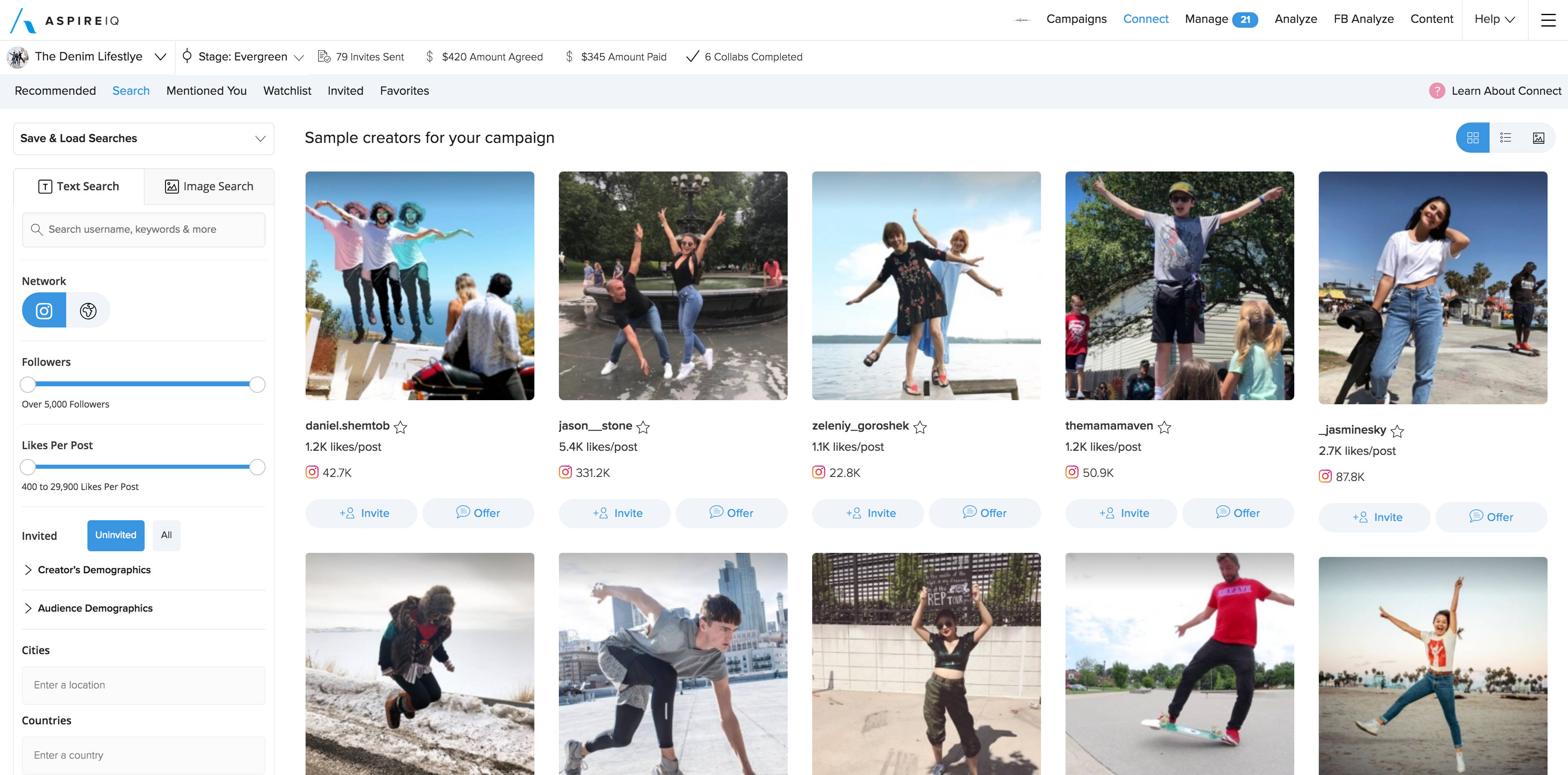This screenshot has width=1568, height=775.
Task: Click the username keywords search field
Action: 144,229
